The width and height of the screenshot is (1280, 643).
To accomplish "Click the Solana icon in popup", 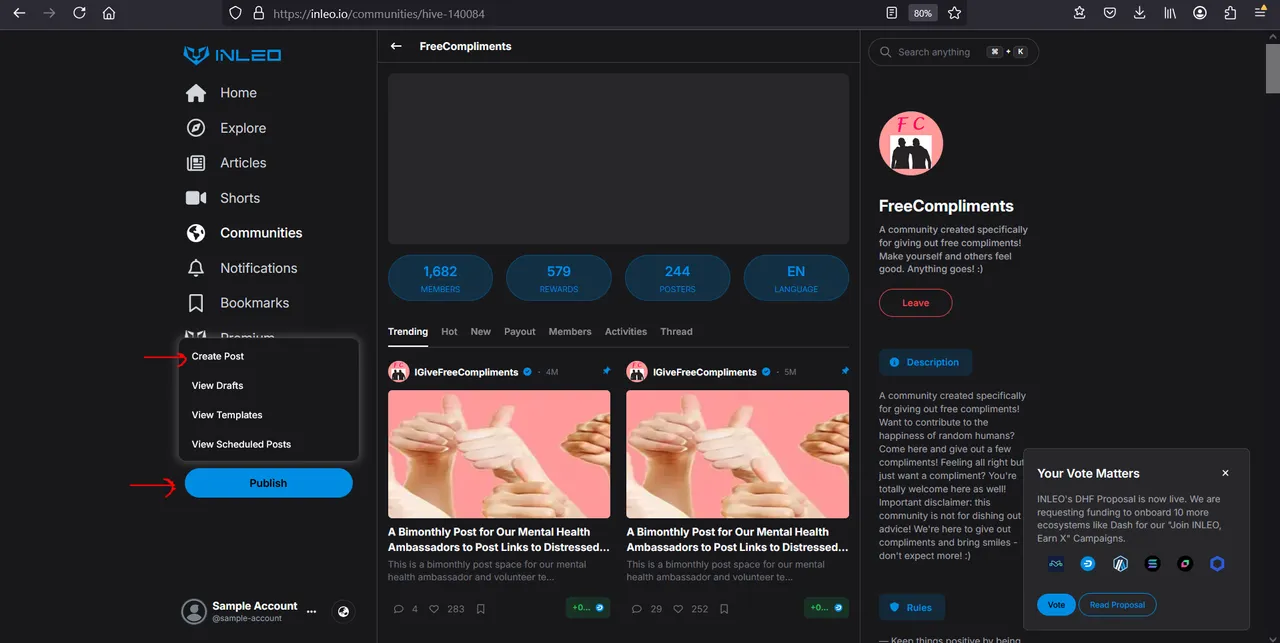I will 1152,564.
